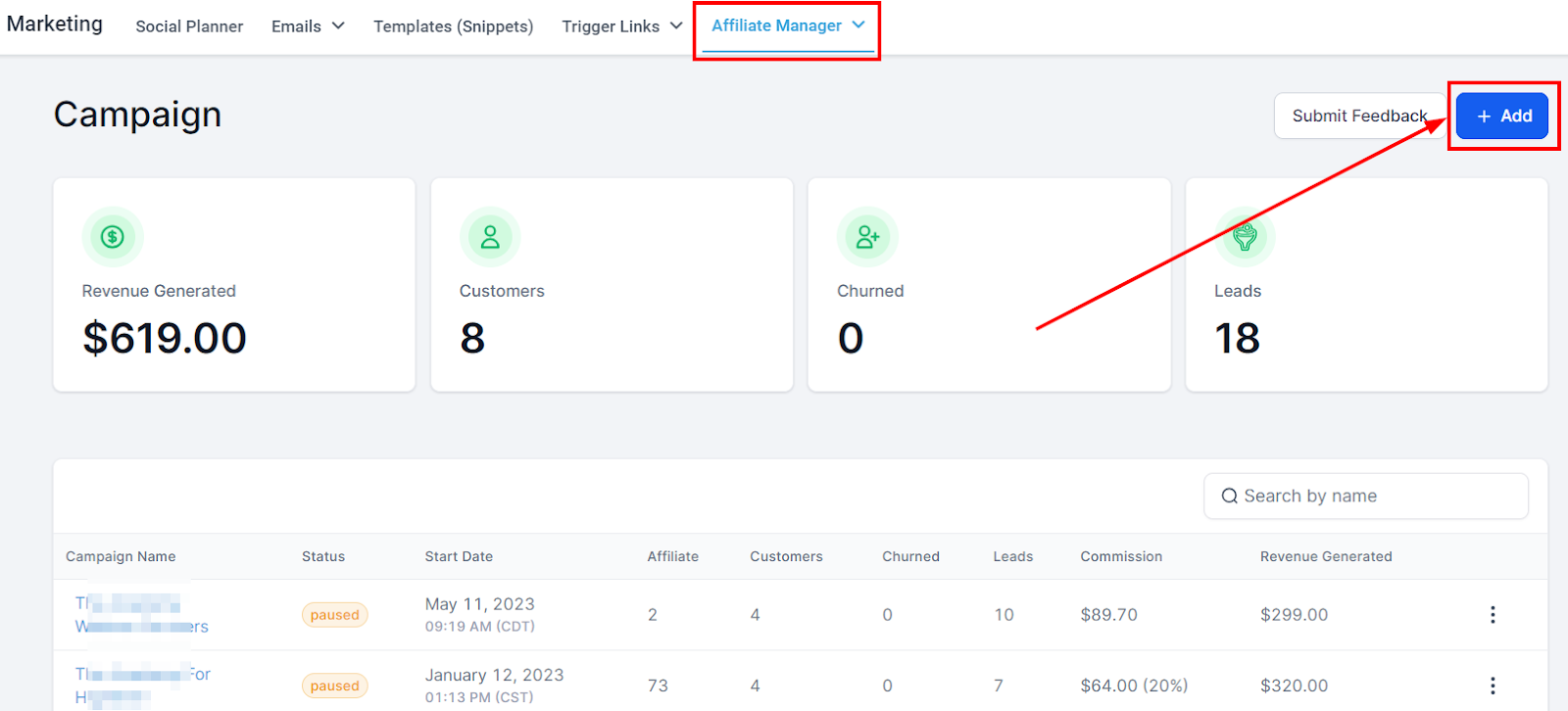Click the January 12, 2023 start date
The height and width of the screenshot is (711, 1568).
(x=494, y=675)
